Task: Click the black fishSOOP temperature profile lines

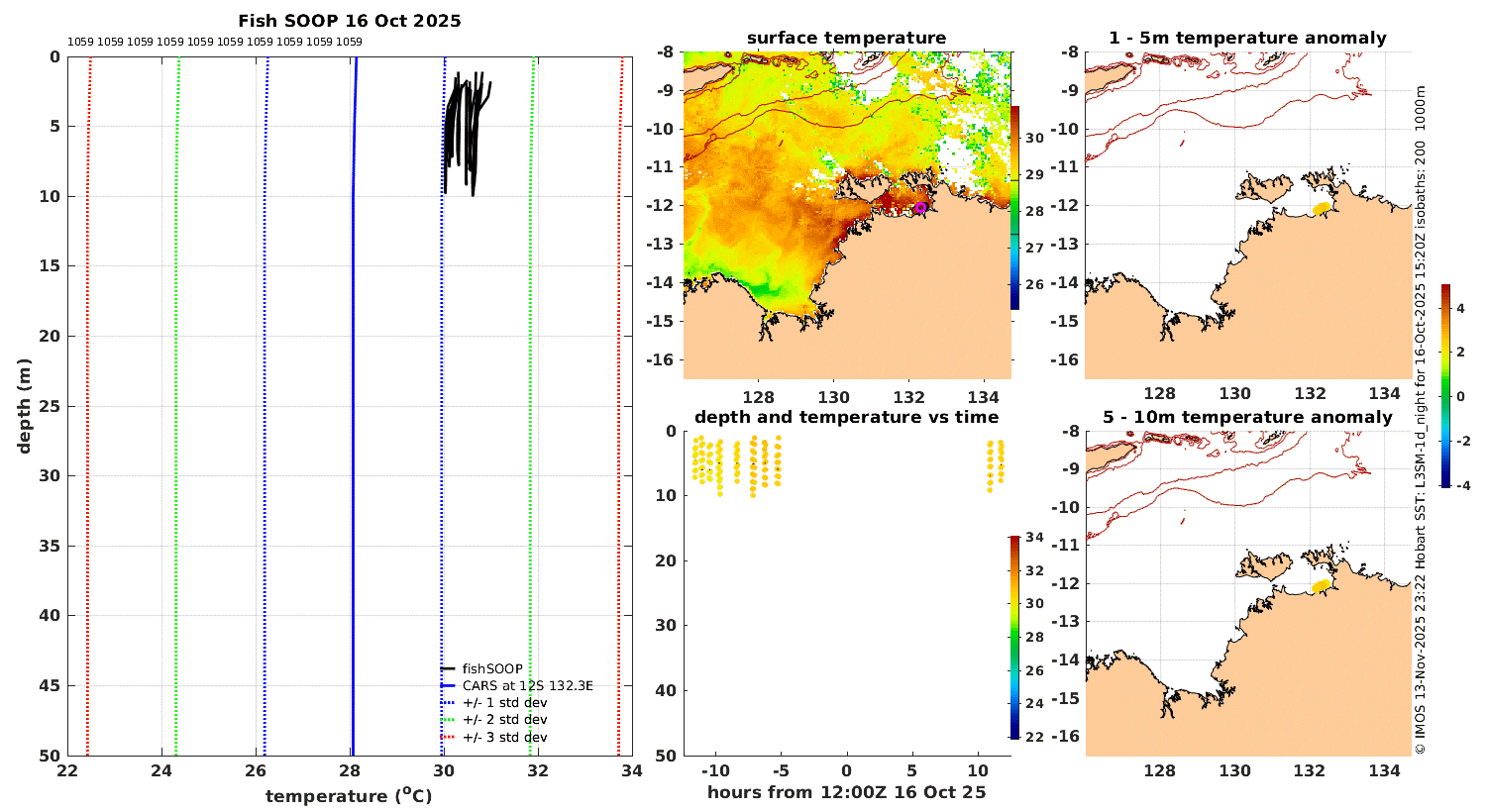Action: pyautogui.click(x=466, y=134)
